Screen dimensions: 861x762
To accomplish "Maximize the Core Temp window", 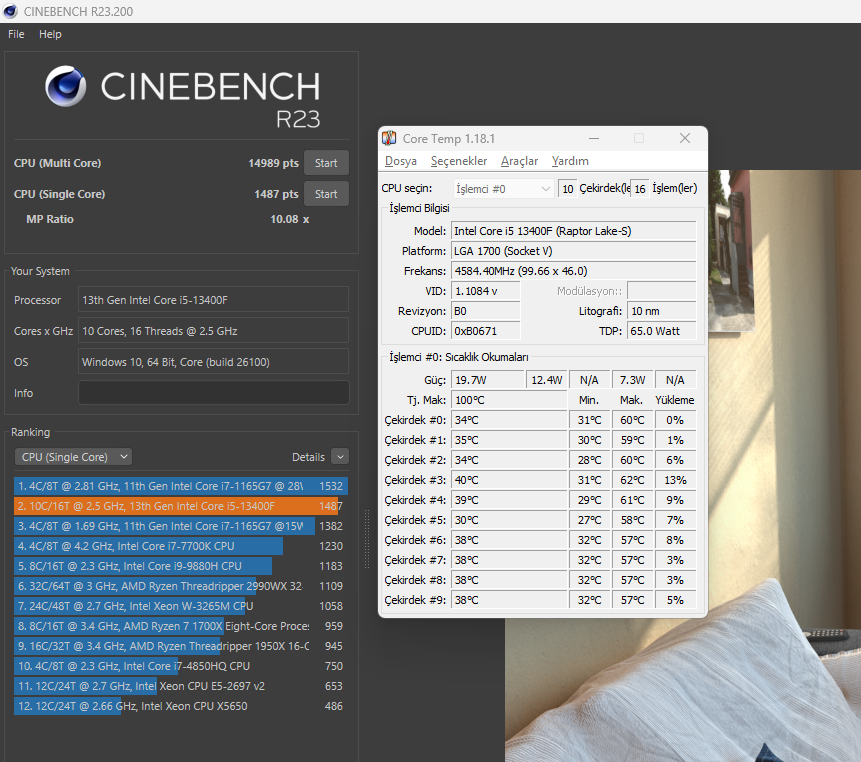I will click(x=639, y=138).
